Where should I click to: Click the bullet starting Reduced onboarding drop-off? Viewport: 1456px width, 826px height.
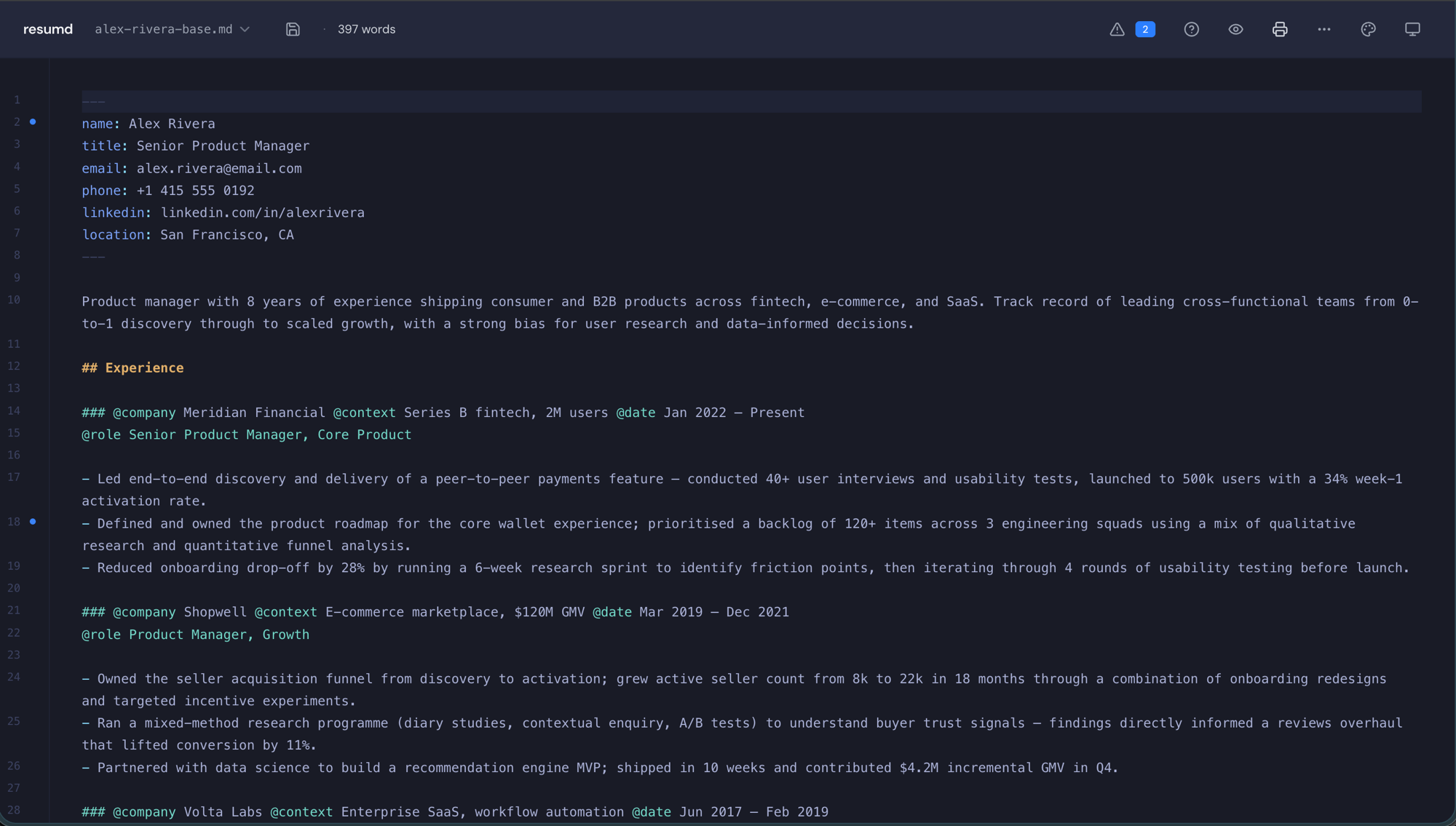click(x=745, y=568)
